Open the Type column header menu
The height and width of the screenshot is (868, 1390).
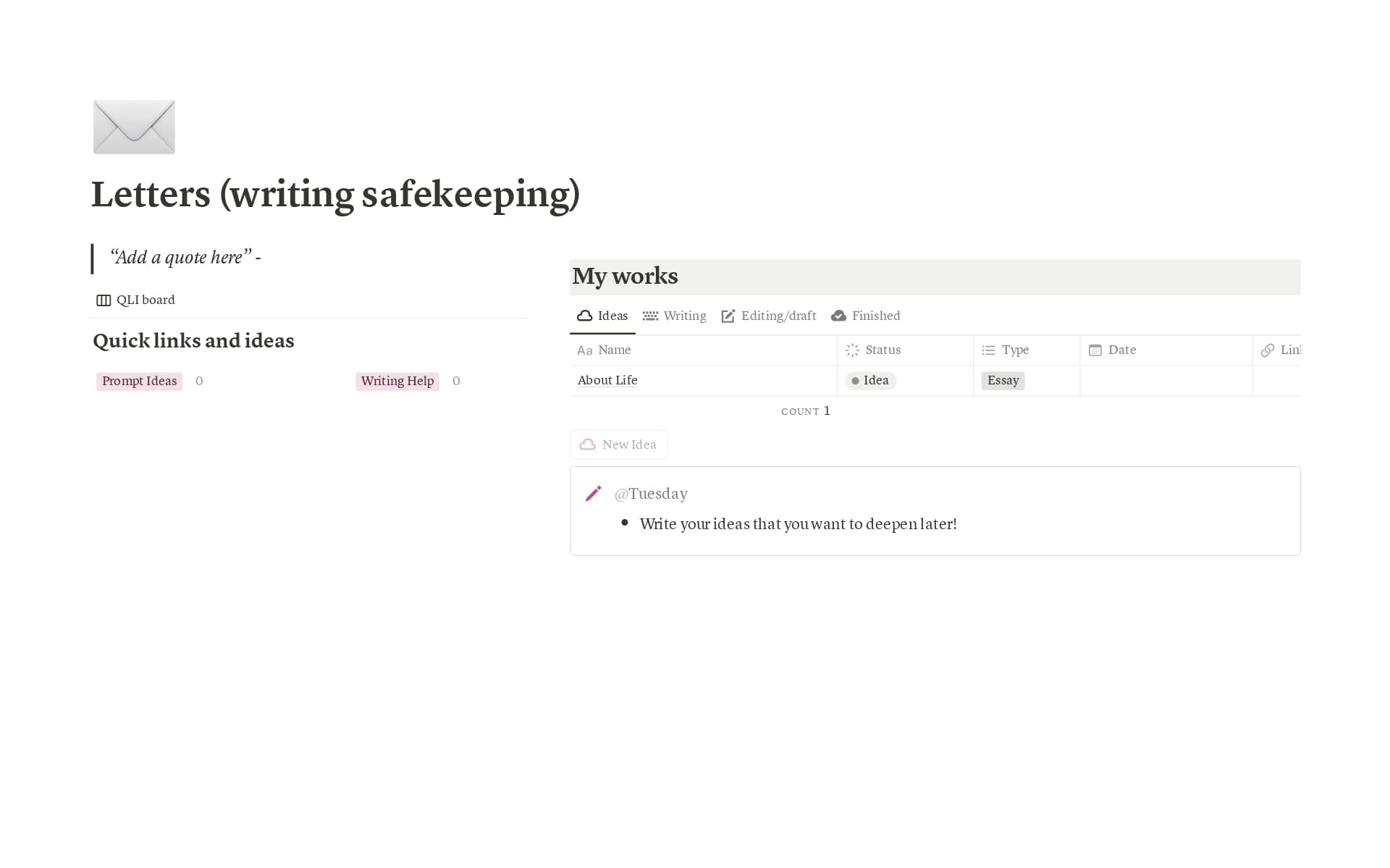point(1014,350)
